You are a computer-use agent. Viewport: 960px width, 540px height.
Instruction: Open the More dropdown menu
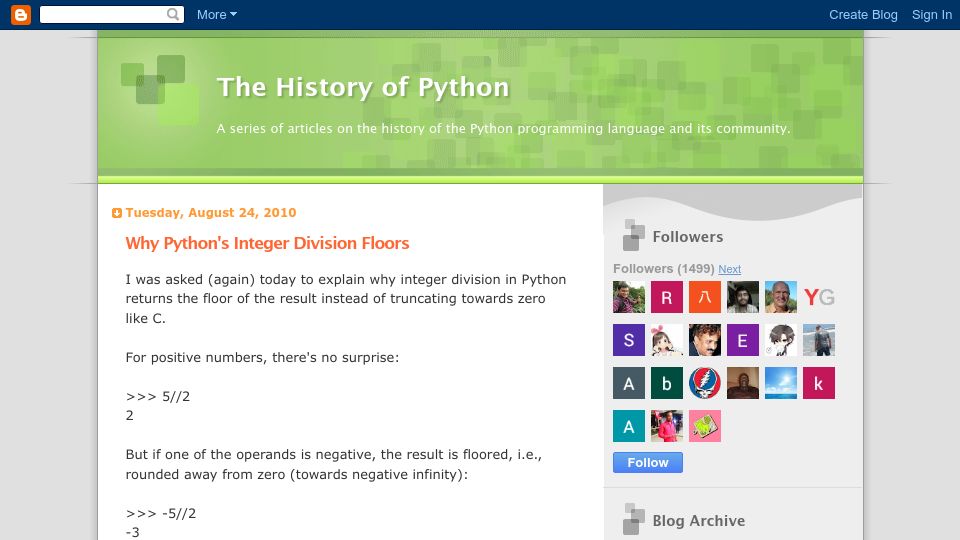pyautogui.click(x=217, y=15)
